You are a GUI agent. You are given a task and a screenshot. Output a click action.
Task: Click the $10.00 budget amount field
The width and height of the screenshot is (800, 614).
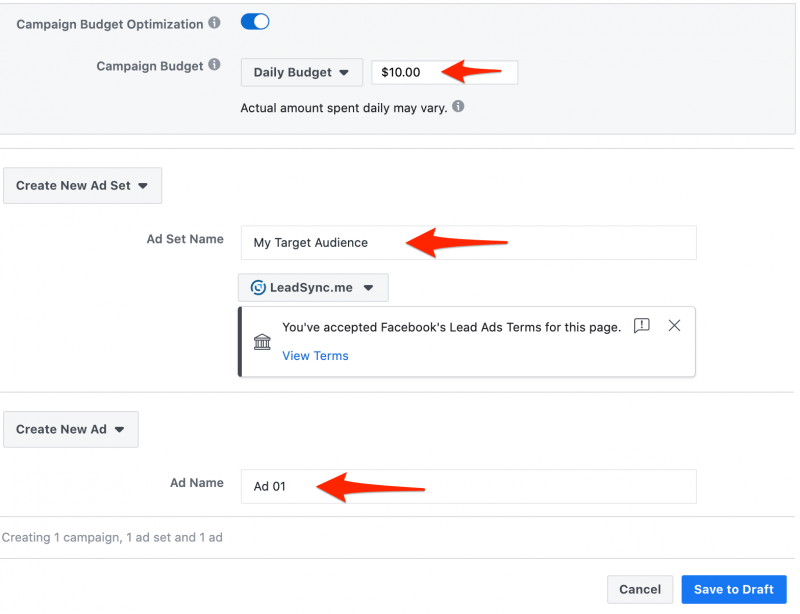tap(444, 72)
